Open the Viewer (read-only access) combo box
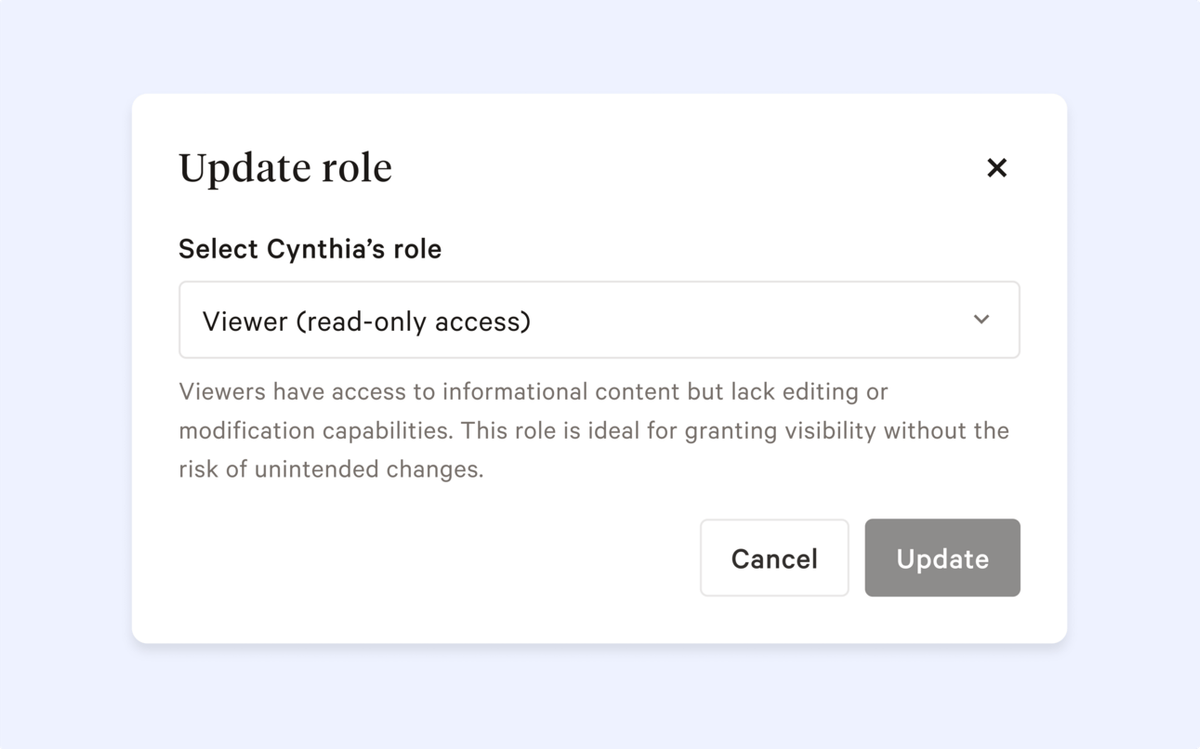The width and height of the screenshot is (1200, 749). tap(598, 320)
